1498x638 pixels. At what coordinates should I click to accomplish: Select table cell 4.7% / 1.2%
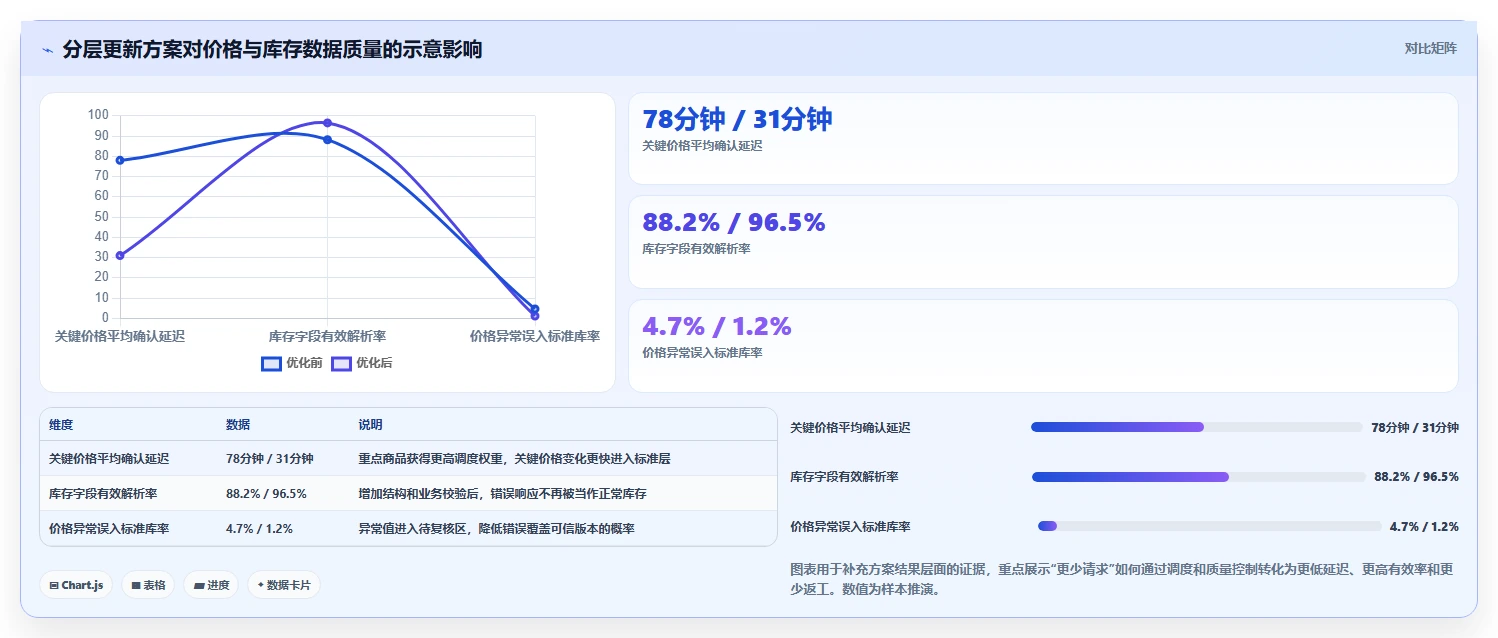[259, 528]
